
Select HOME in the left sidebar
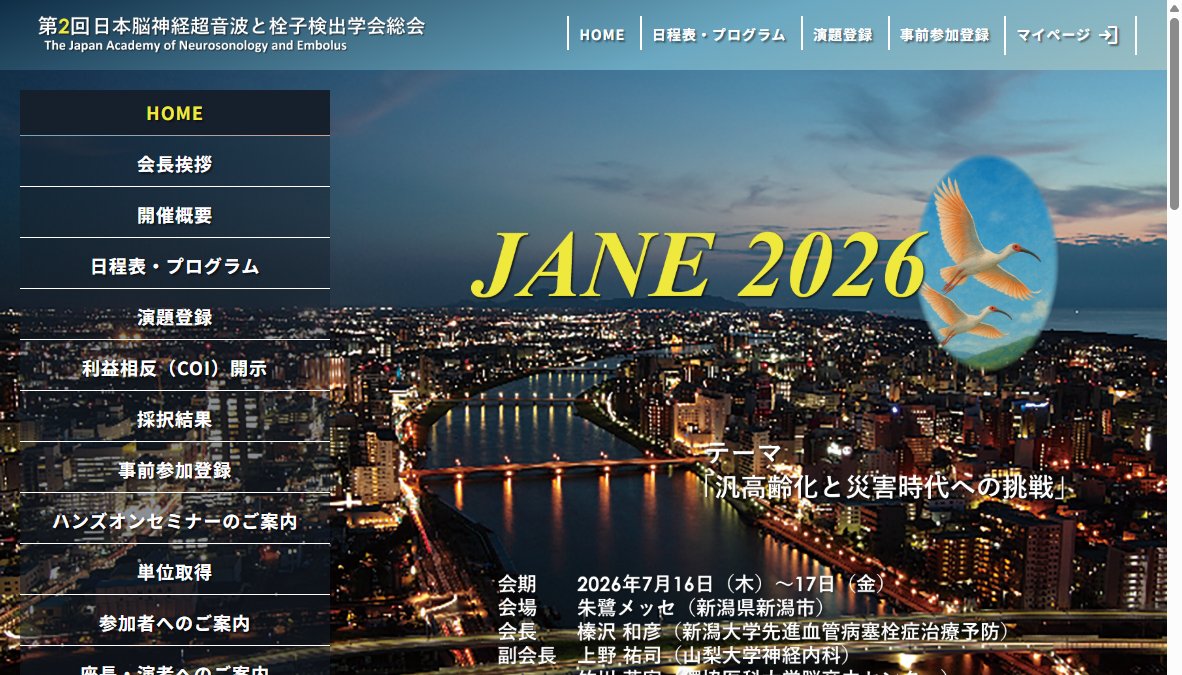pos(175,113)
